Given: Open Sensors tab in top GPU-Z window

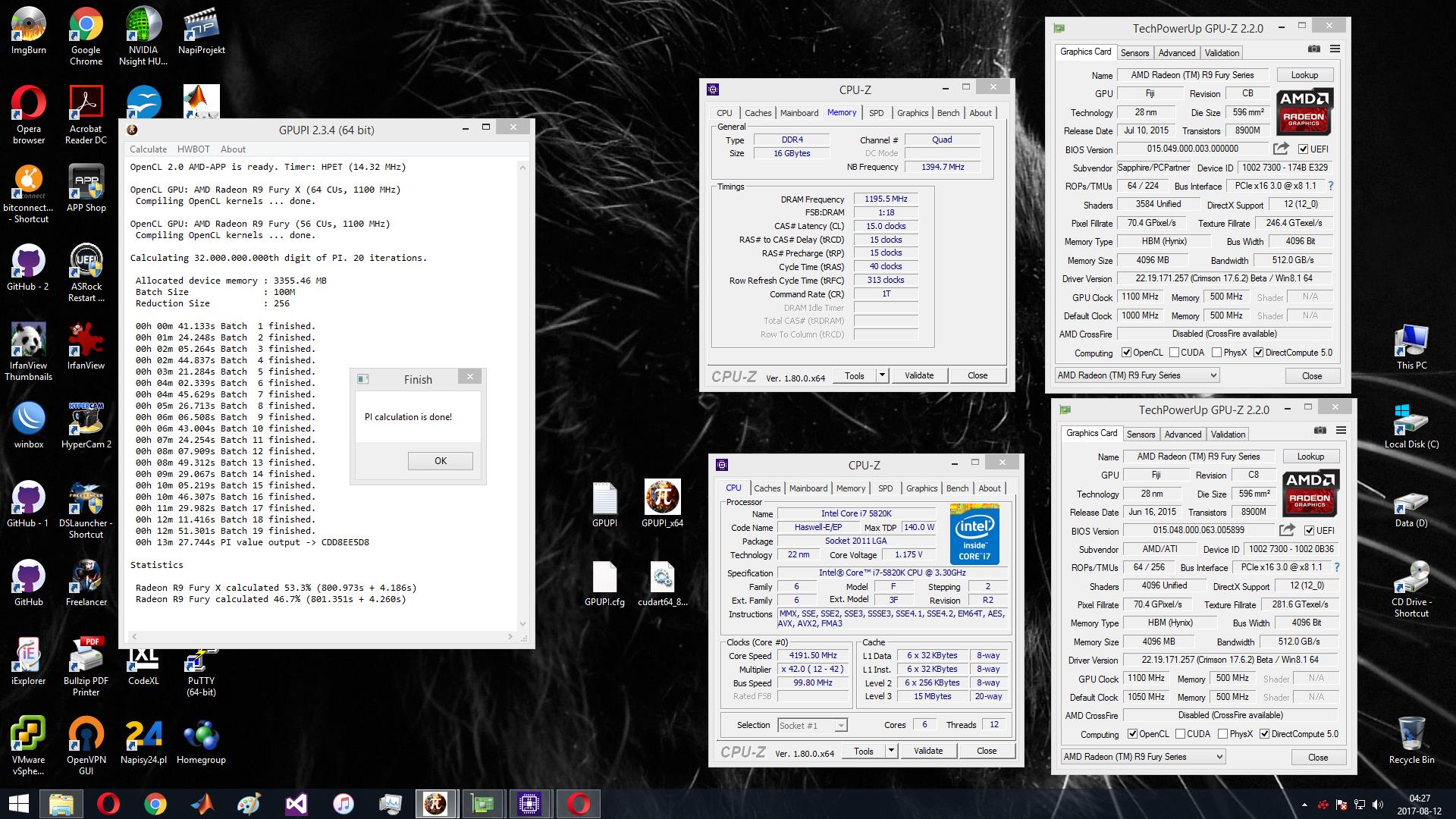Looking at the screenshot, I should click(x=1134, y=52).
